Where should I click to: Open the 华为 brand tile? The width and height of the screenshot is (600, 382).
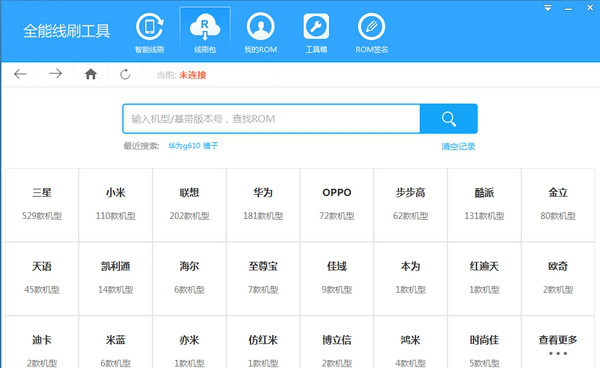(x=263, y=205)
